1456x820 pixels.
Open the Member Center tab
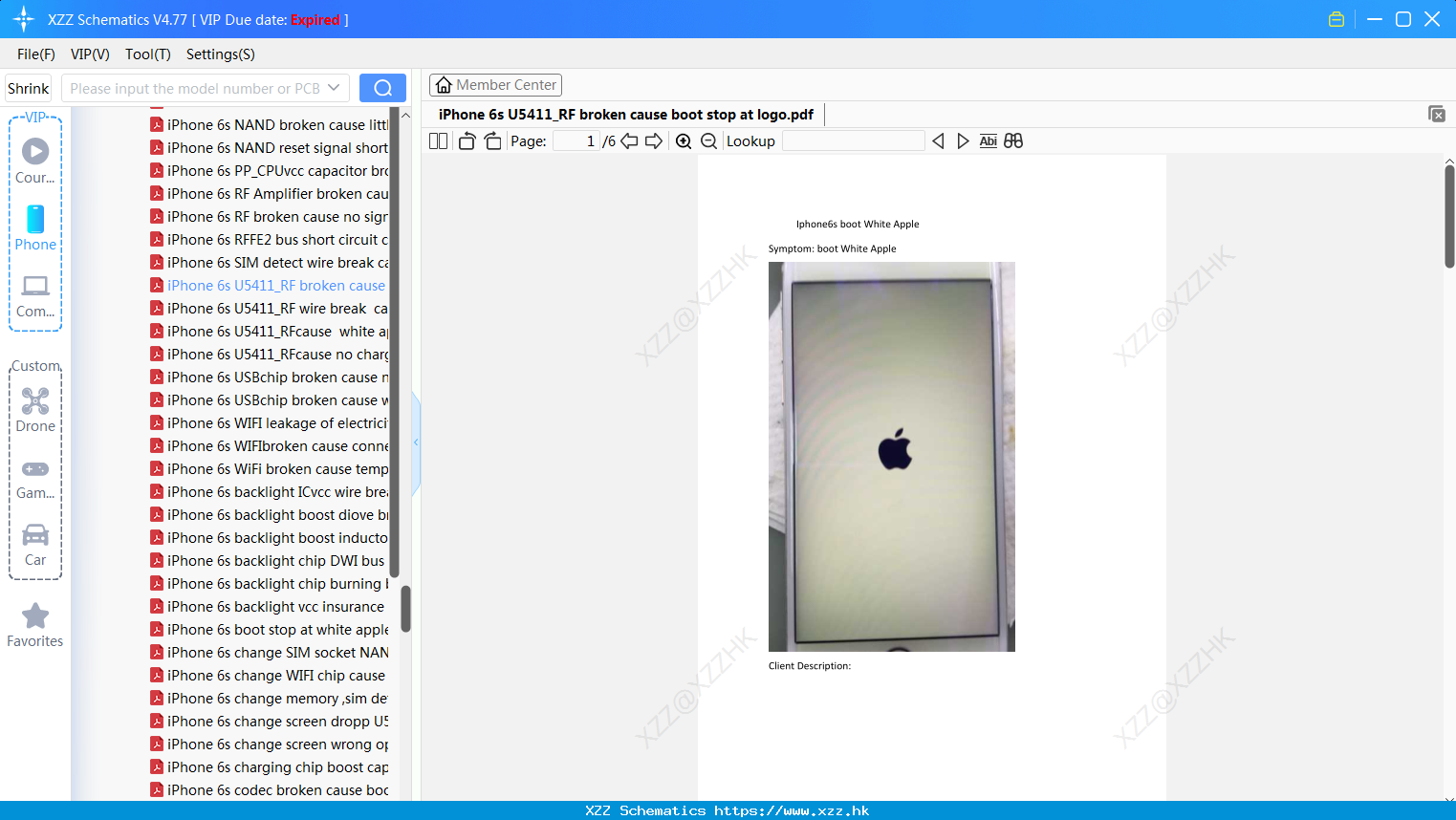click(x=495, y=85)
